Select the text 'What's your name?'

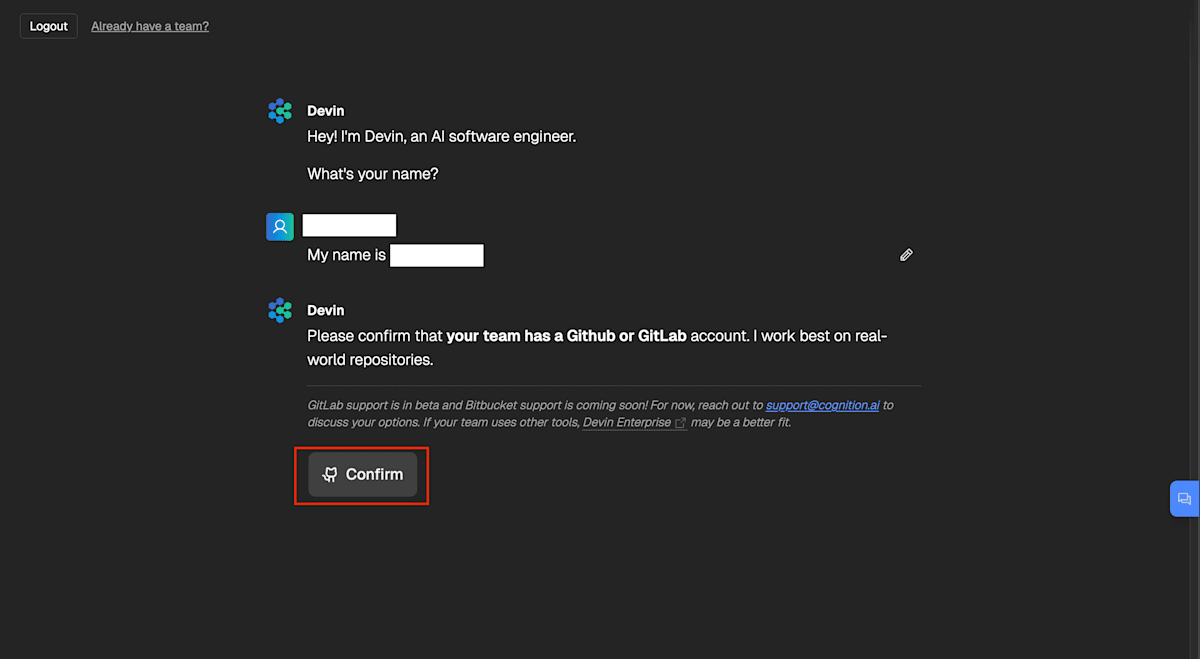click(x=373, y=174)
